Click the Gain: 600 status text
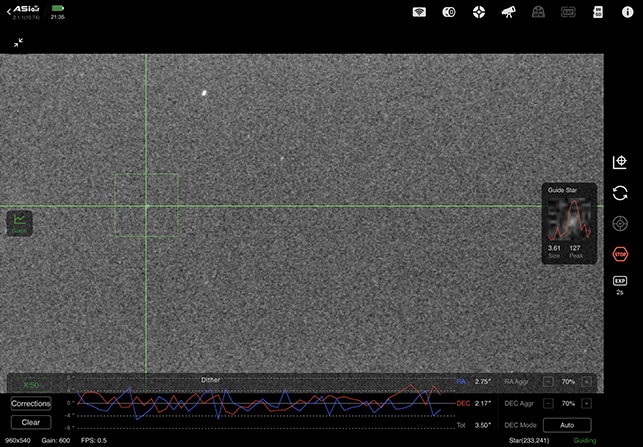 point(56,440)
